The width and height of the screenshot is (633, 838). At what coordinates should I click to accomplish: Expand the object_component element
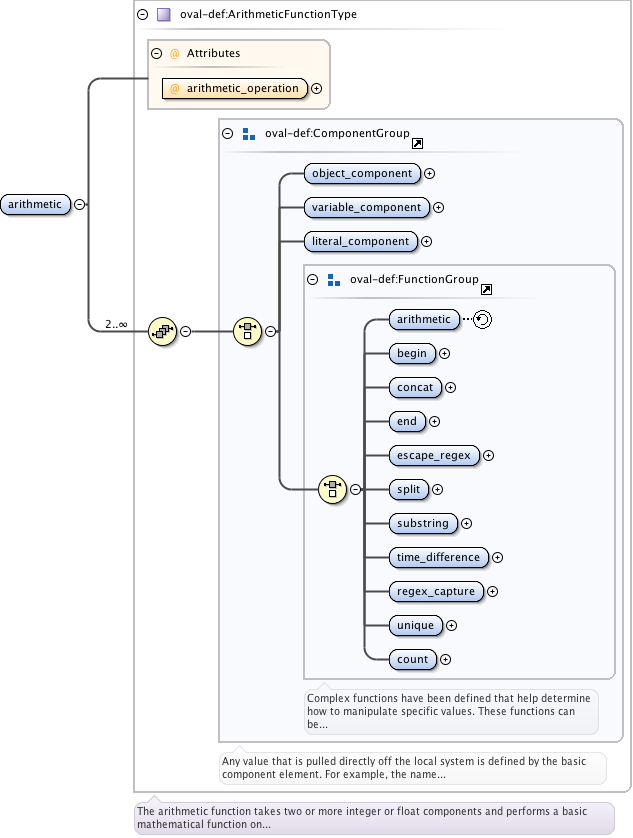430,173
